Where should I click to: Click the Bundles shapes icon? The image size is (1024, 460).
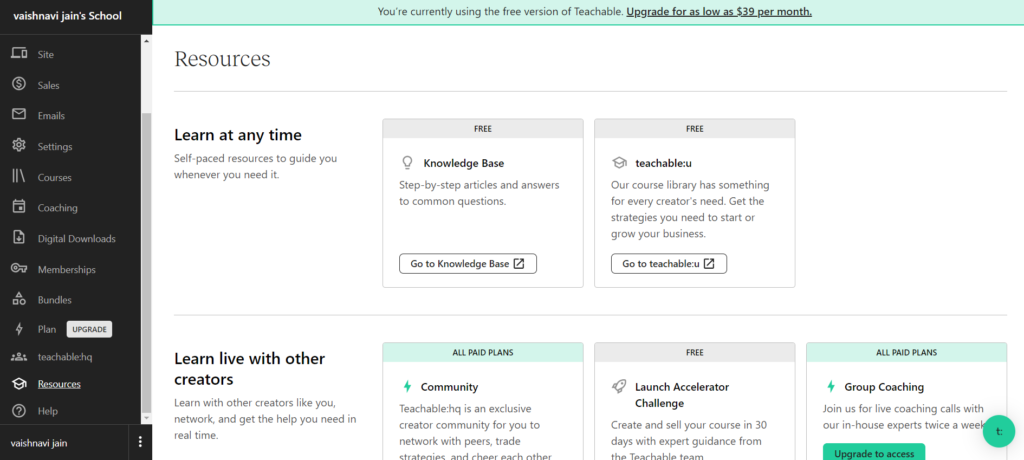coord(19,299)
